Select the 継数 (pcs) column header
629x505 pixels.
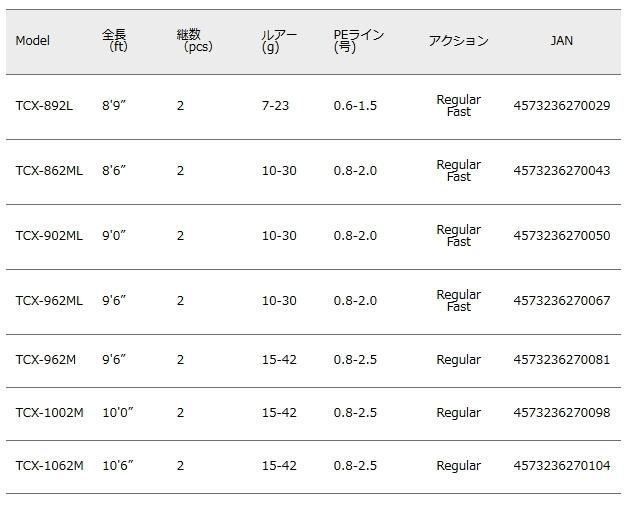tap(193, 40)
